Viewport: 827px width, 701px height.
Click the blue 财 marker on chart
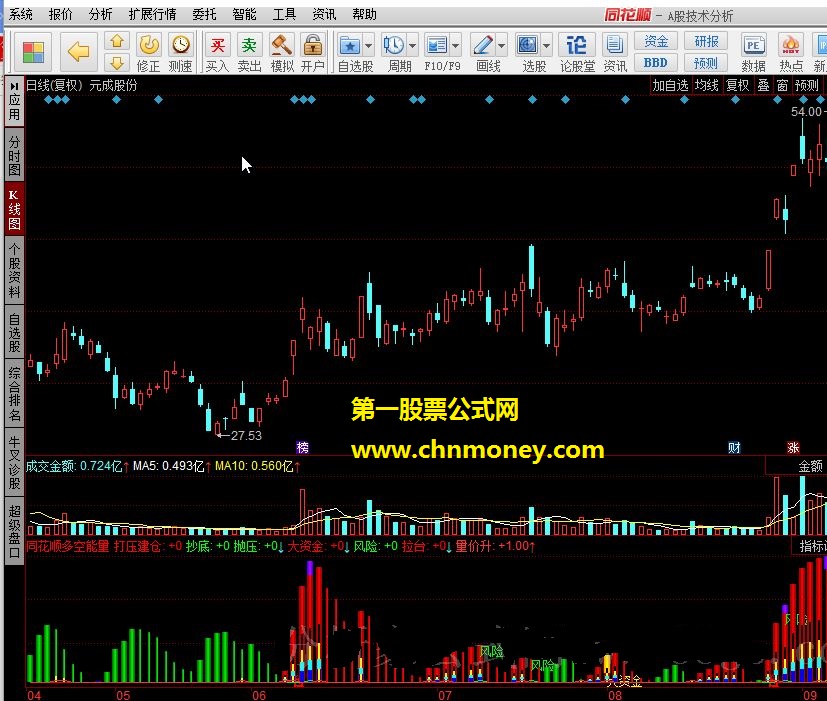(734, 447)
